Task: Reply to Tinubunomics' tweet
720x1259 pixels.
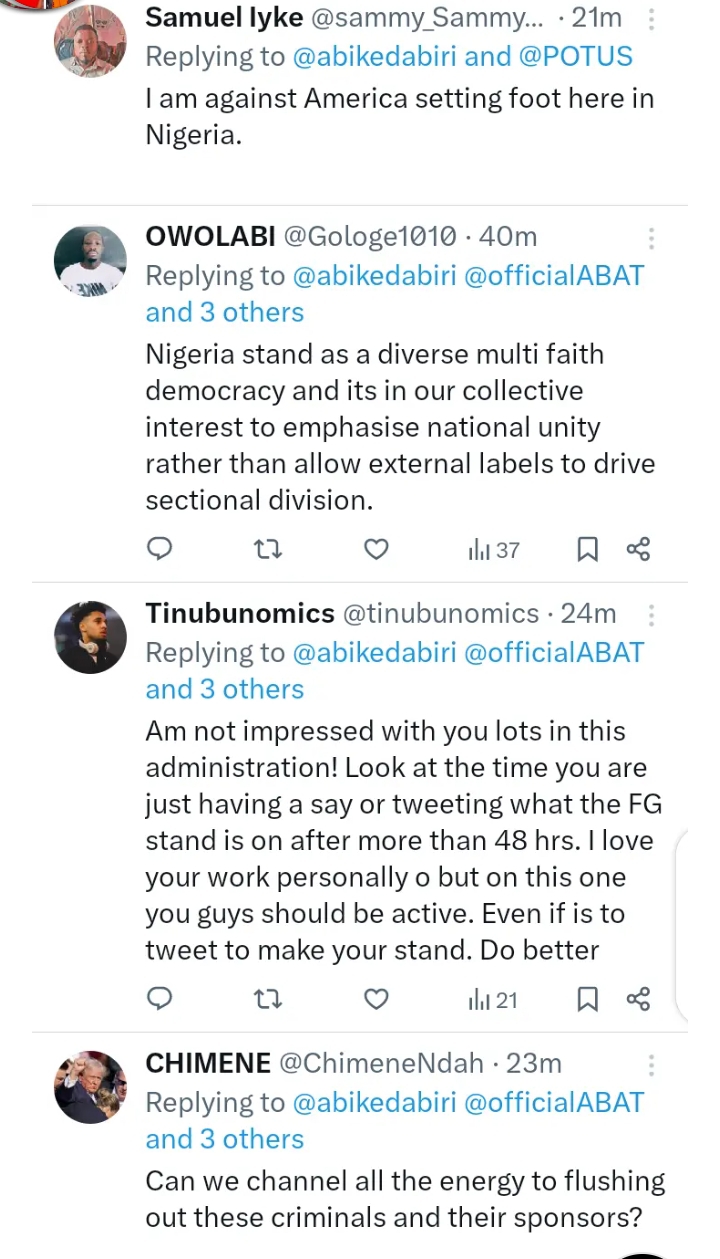Action: click(x=160, y=998)
